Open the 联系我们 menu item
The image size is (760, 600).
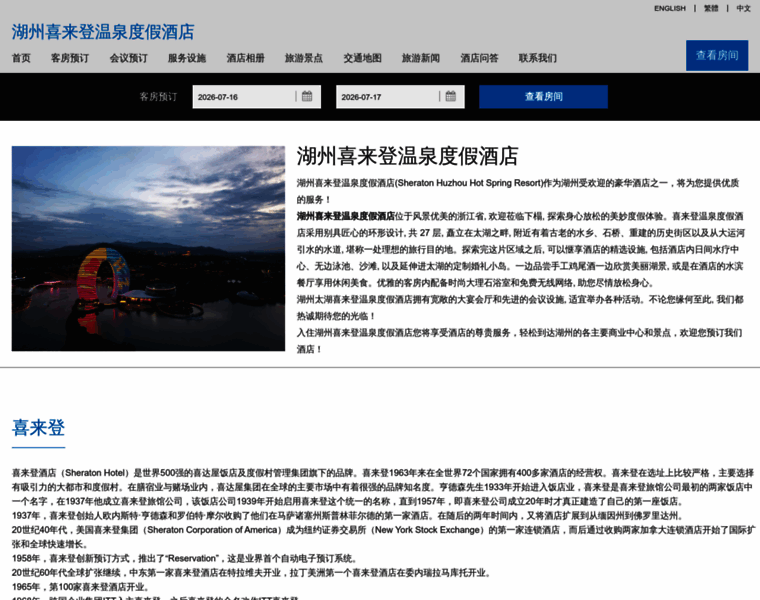click(538, 58)
